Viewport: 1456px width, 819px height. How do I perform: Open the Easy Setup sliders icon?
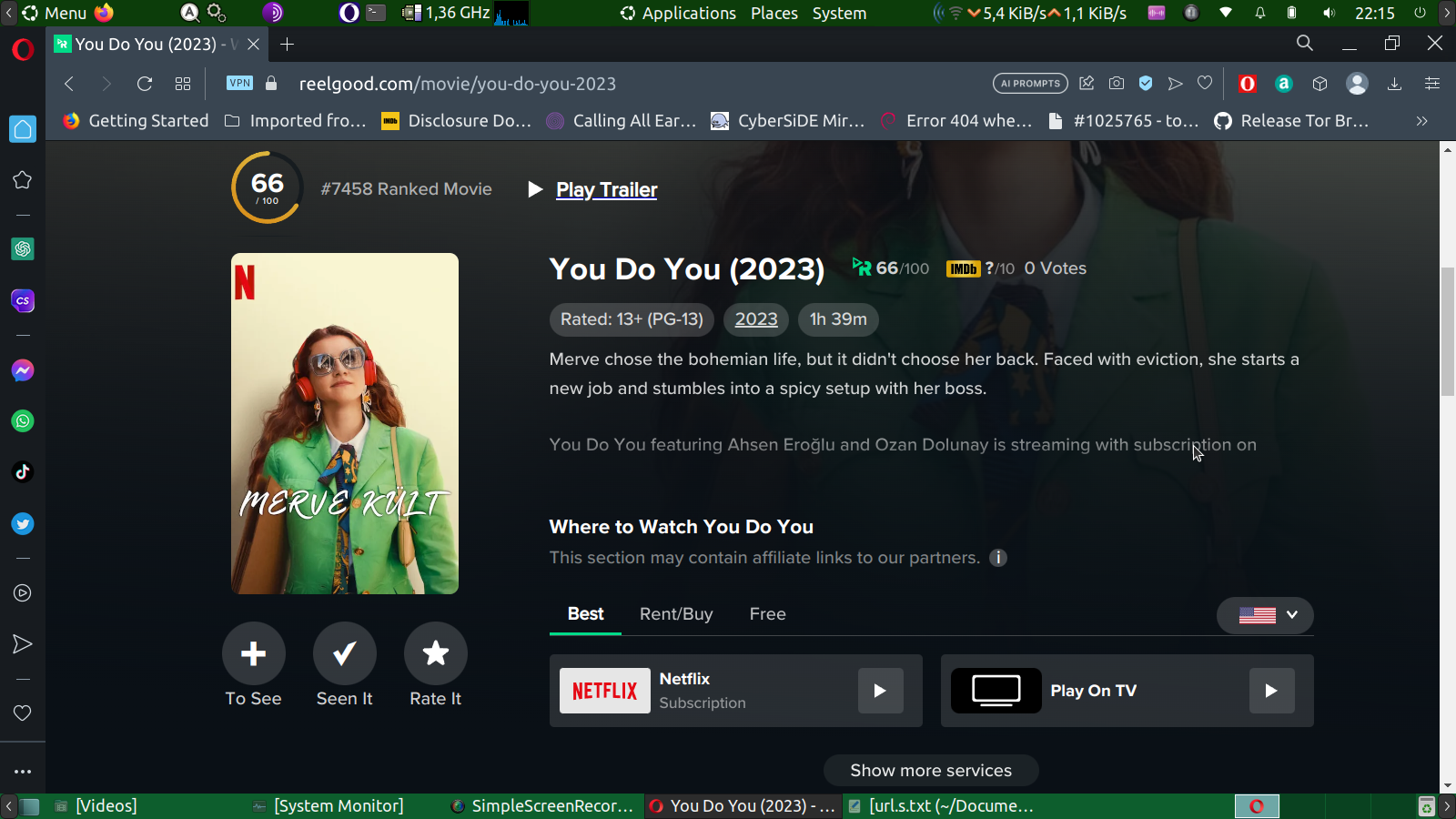[x=1432, y=84]
